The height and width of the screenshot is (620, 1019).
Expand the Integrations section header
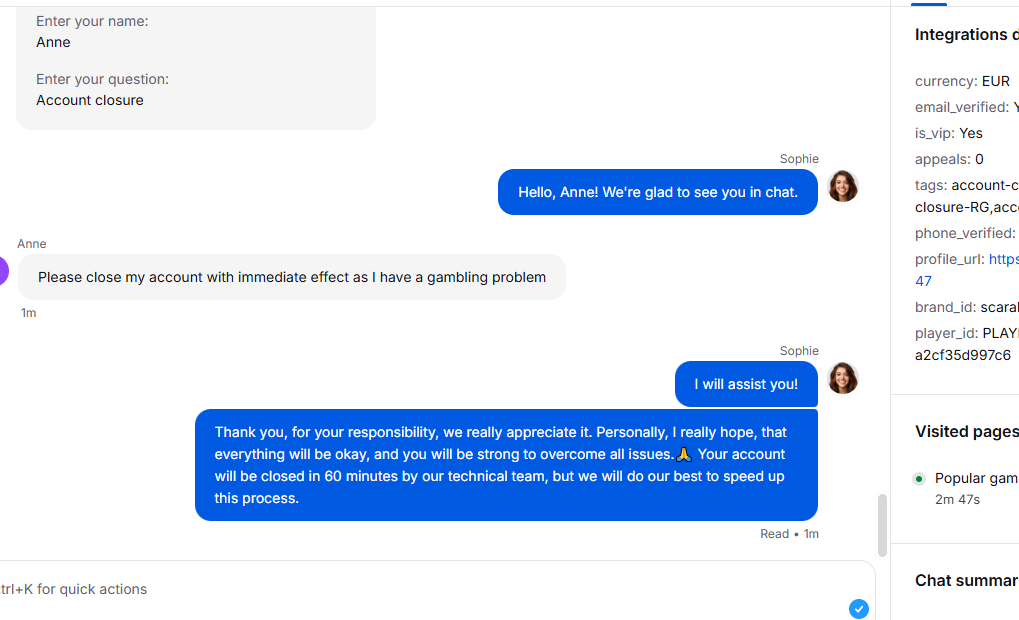[x=966, y=34]
